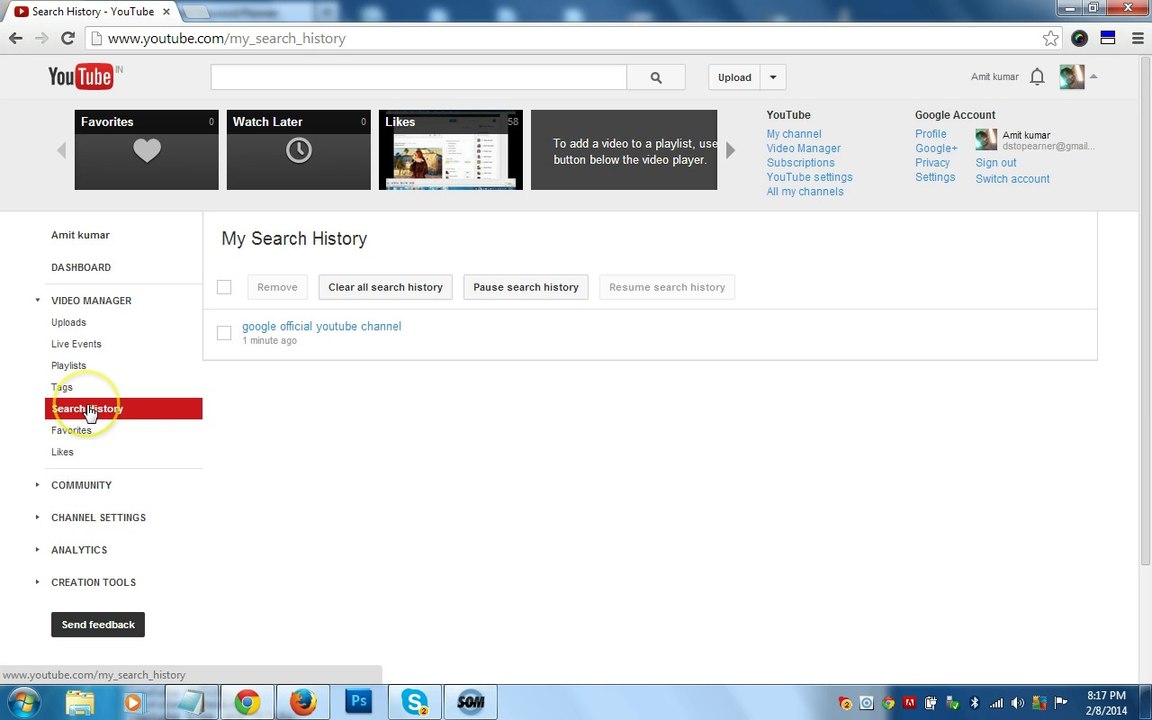Open Uploads in sidebar
The height and width of the screenshot is (720, 1152).
[x=68, y=323]
